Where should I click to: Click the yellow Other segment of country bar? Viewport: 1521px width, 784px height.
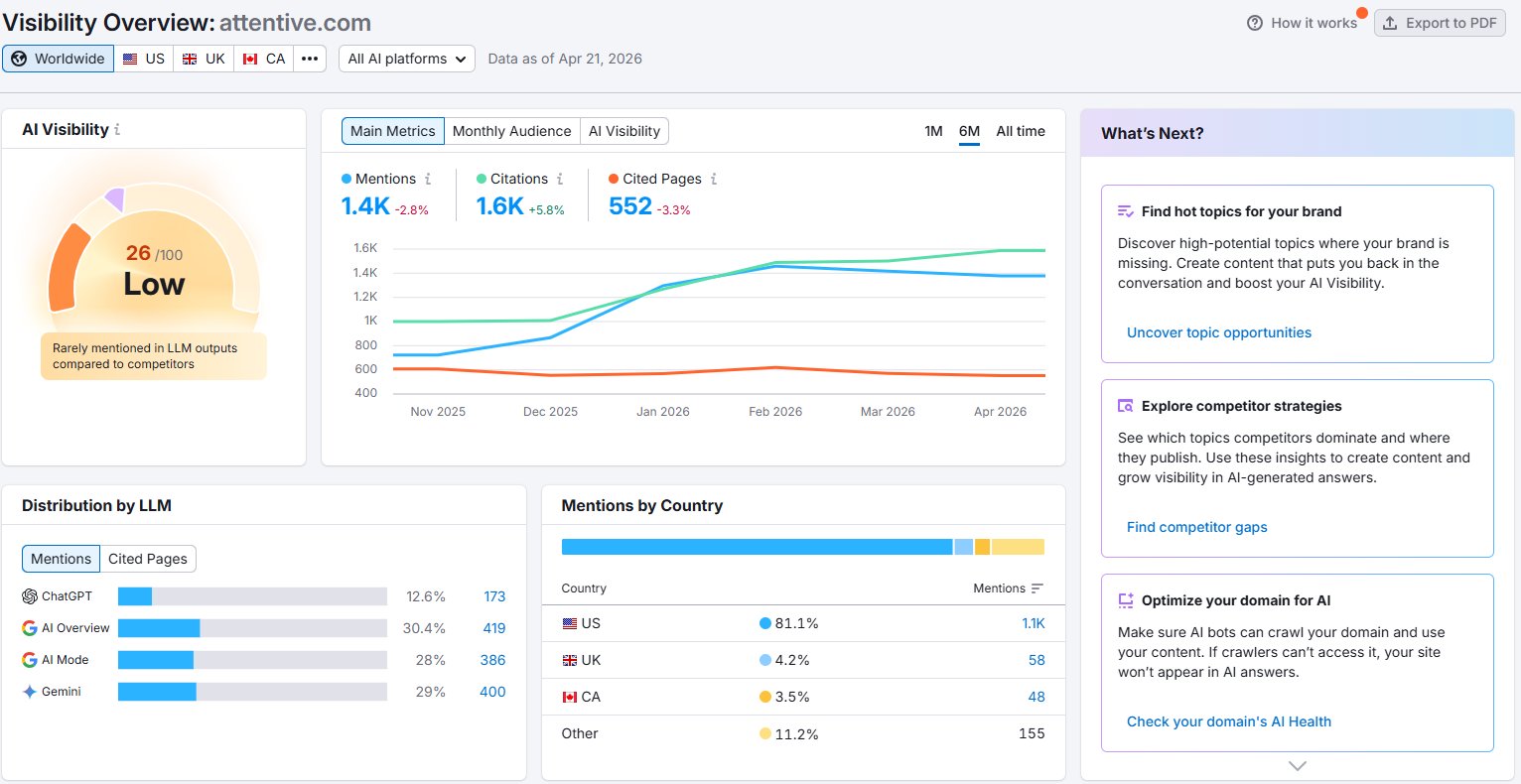tap(1018, 547)
